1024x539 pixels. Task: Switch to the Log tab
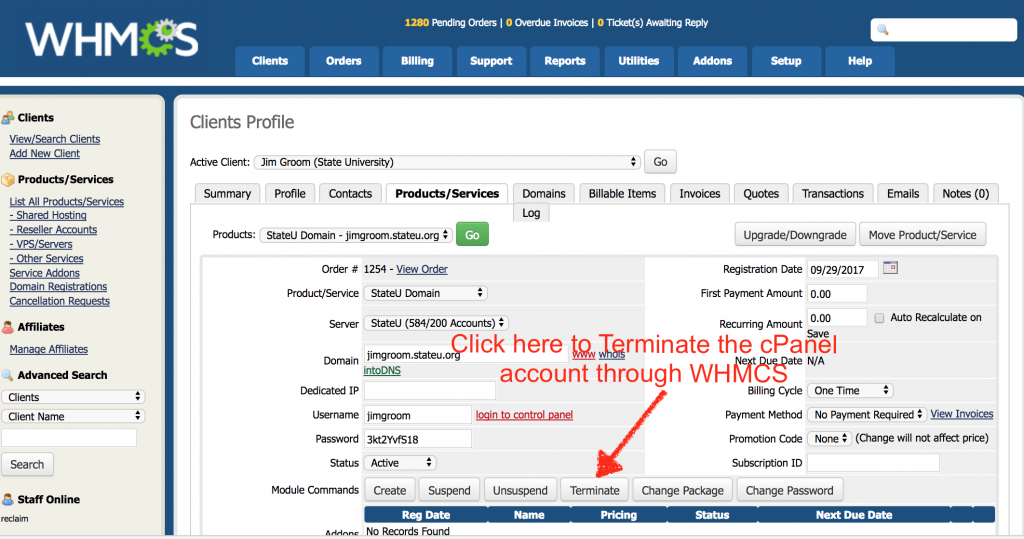[x=531, y=213]
